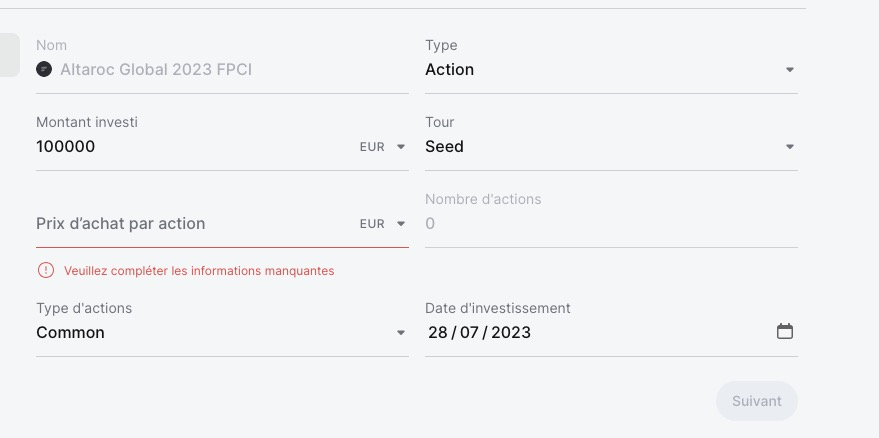Click the Type dropdown arrow
Image resolution: width=879 pixels, height=438 pixels.
790,70
